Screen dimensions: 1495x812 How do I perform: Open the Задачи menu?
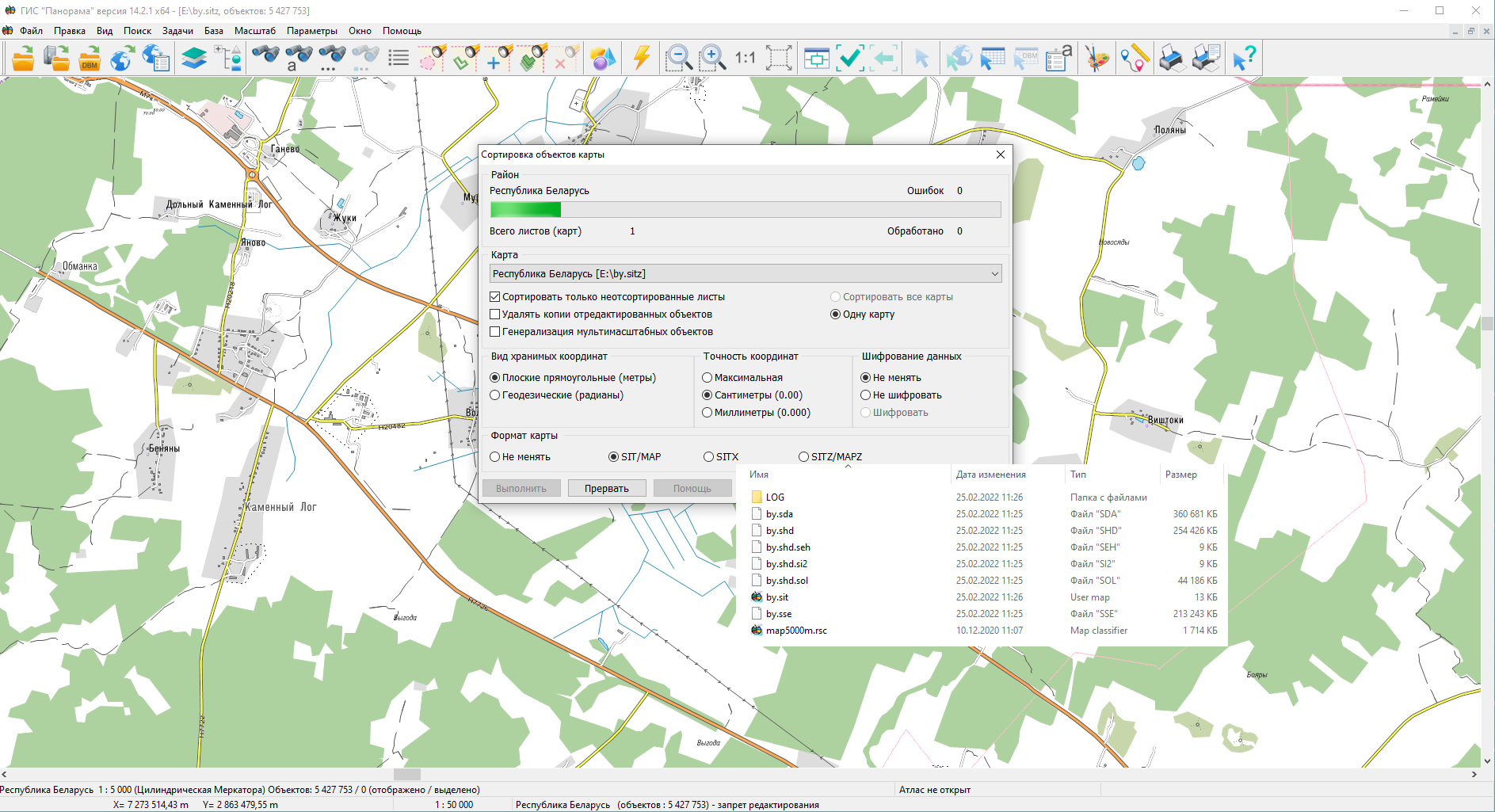click(x=177, y=31)
